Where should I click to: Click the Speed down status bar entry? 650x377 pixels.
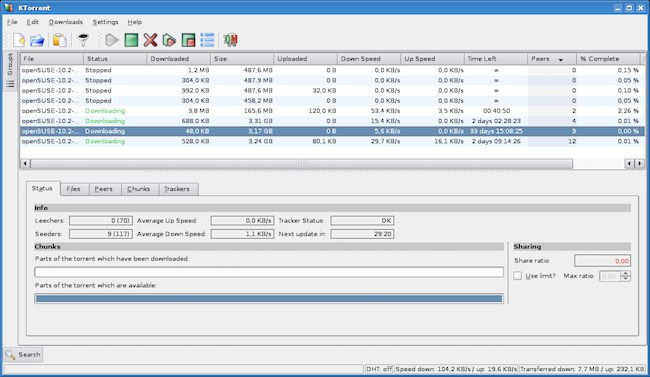[x=456, y=369]
